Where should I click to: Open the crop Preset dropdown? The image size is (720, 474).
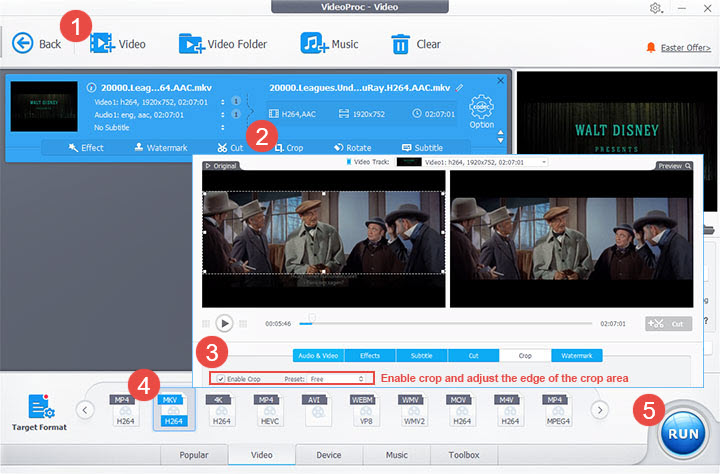click(x=337, y=379)
